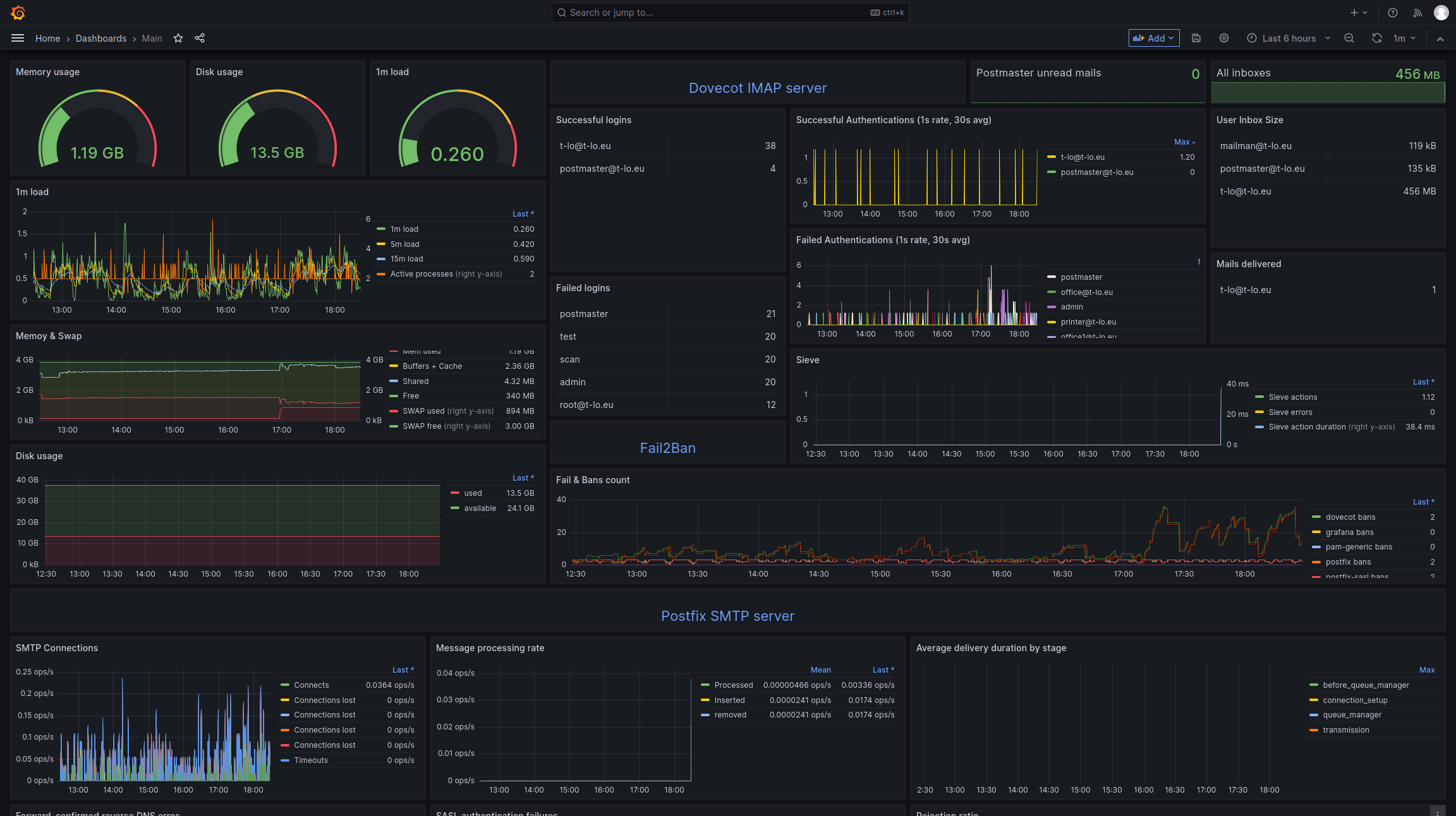This screenshot has width=1456, height=816.
Task: Open the news RSS feed icon
Action: 1417,13
